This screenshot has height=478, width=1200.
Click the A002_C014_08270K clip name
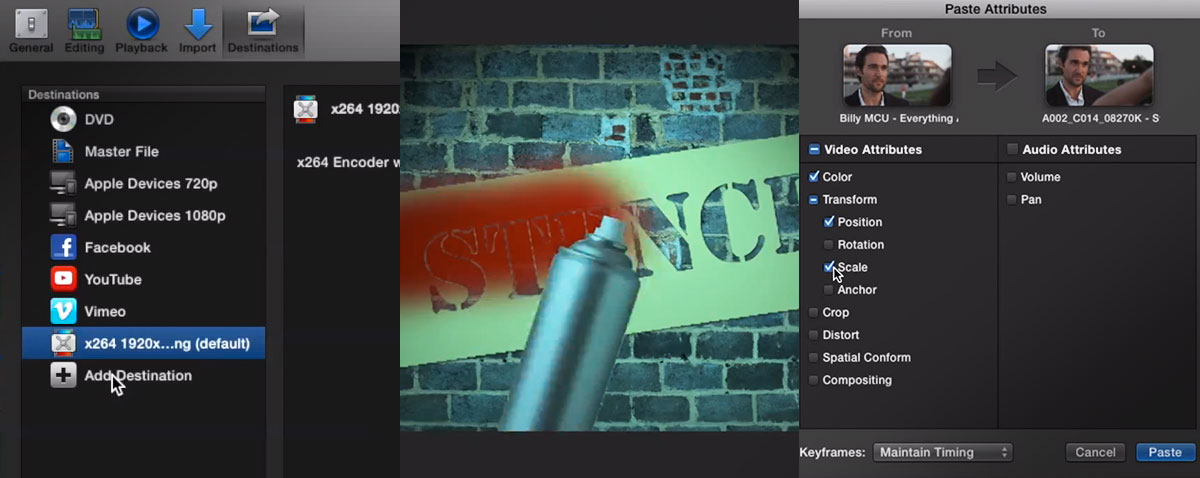pyautogui.click(x=1100, y=119)
